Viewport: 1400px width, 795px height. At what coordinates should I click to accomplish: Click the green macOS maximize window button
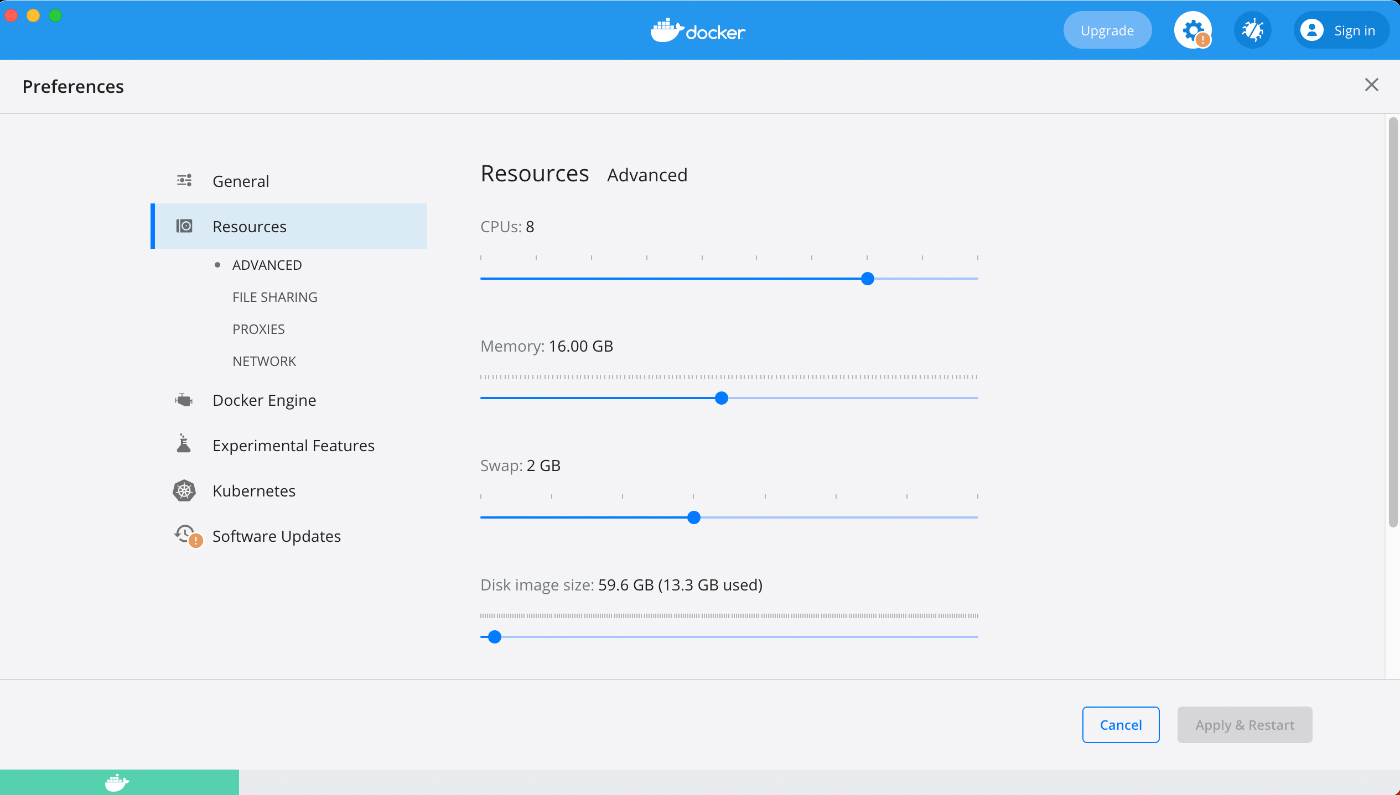56,15
